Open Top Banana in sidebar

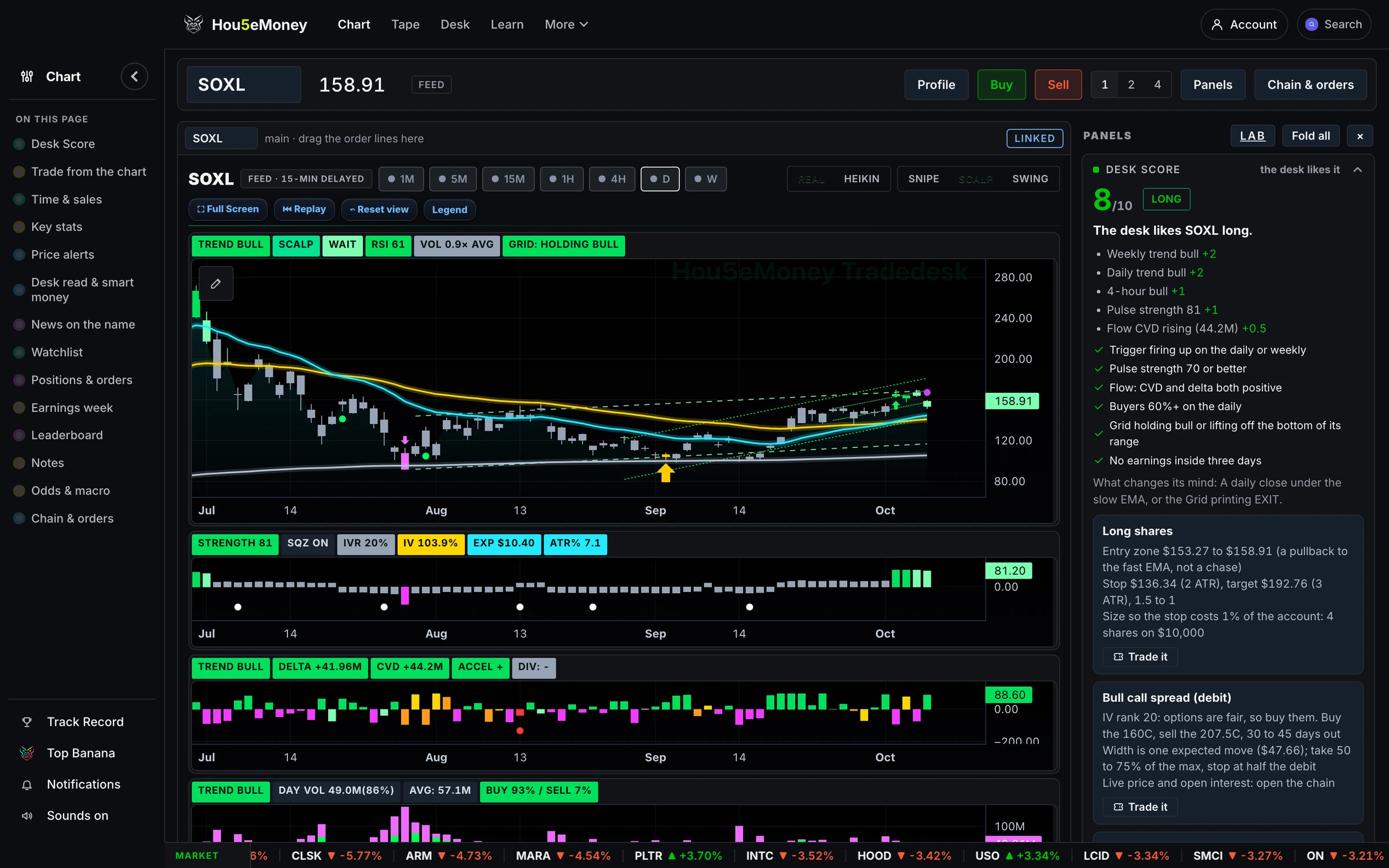[82, 753]
